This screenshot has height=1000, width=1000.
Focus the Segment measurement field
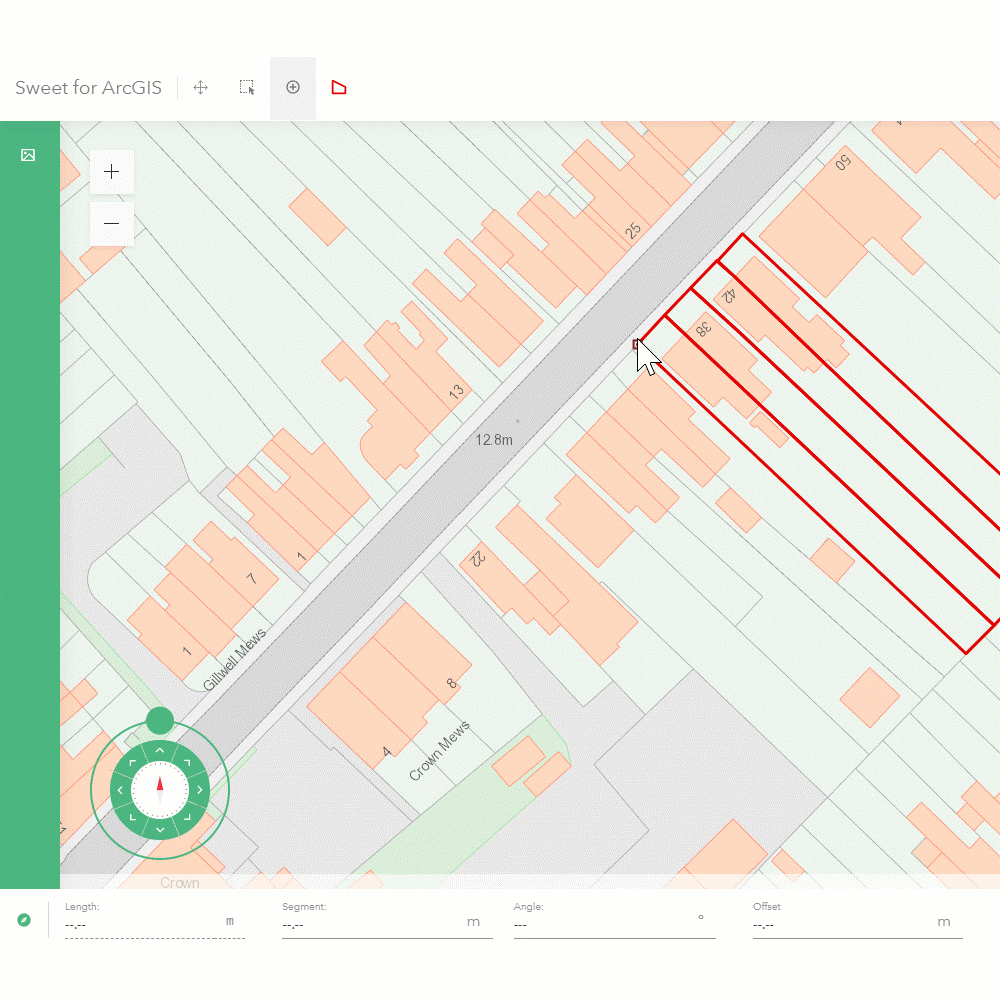click(372, 924)
